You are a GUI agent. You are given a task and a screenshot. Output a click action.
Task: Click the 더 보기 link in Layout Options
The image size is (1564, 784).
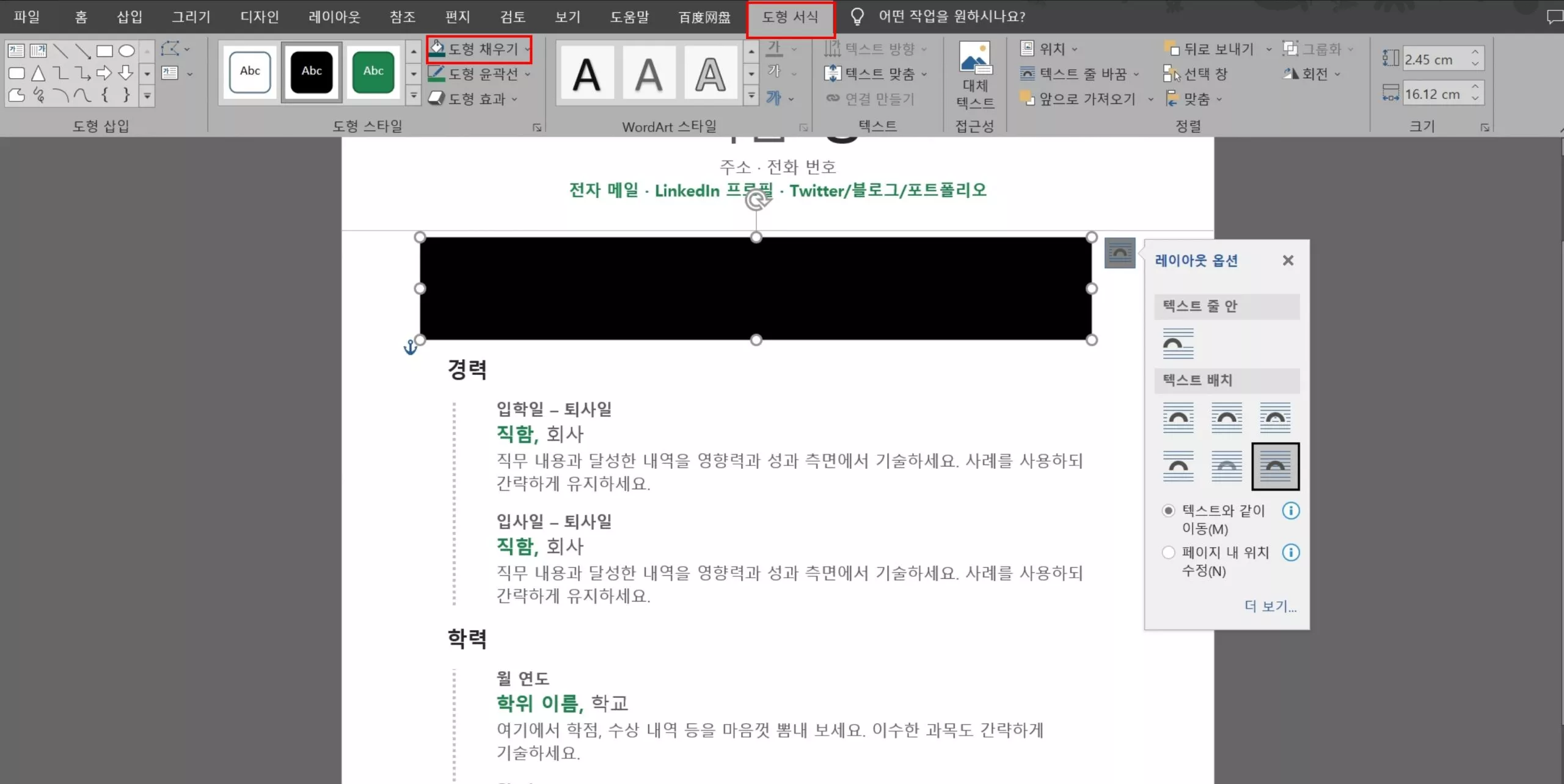[1270, 606]
